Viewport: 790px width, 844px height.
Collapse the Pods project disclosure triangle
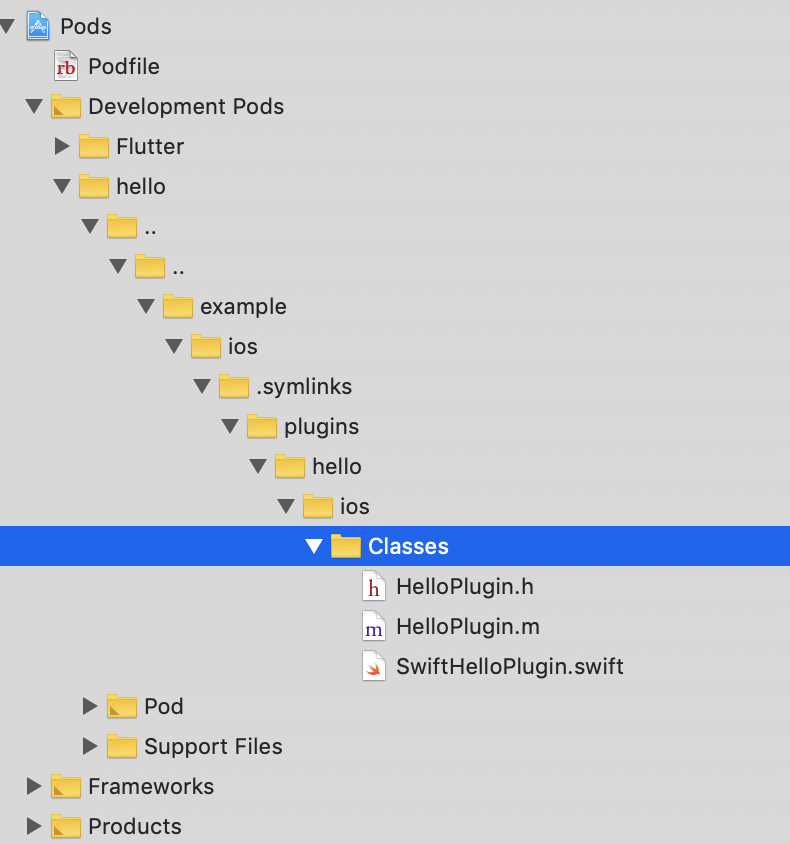point(8,26)
